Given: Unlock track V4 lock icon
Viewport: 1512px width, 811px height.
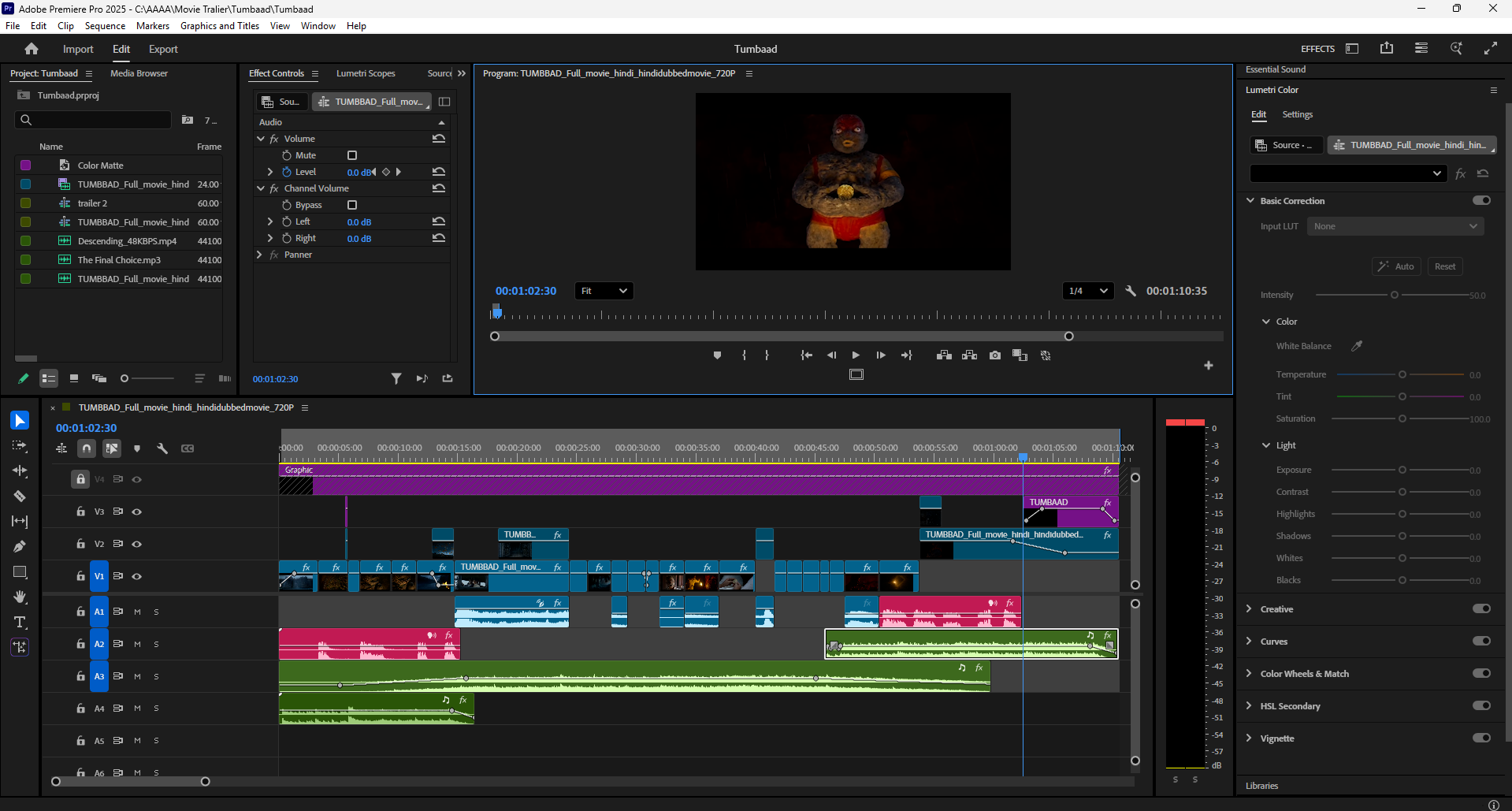Looking at the screenshot, I should click(x=80, y=478).
